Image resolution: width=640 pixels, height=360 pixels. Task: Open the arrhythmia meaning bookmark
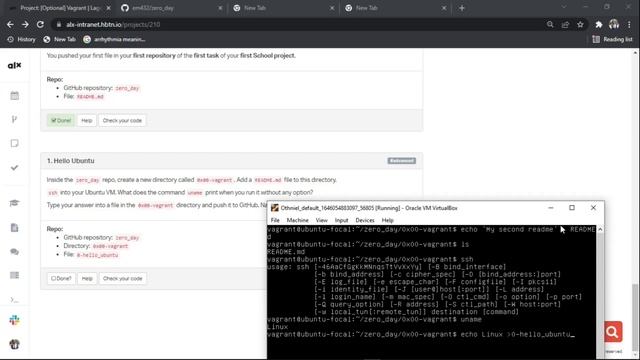pyautogui.click(x=114, y=39)
